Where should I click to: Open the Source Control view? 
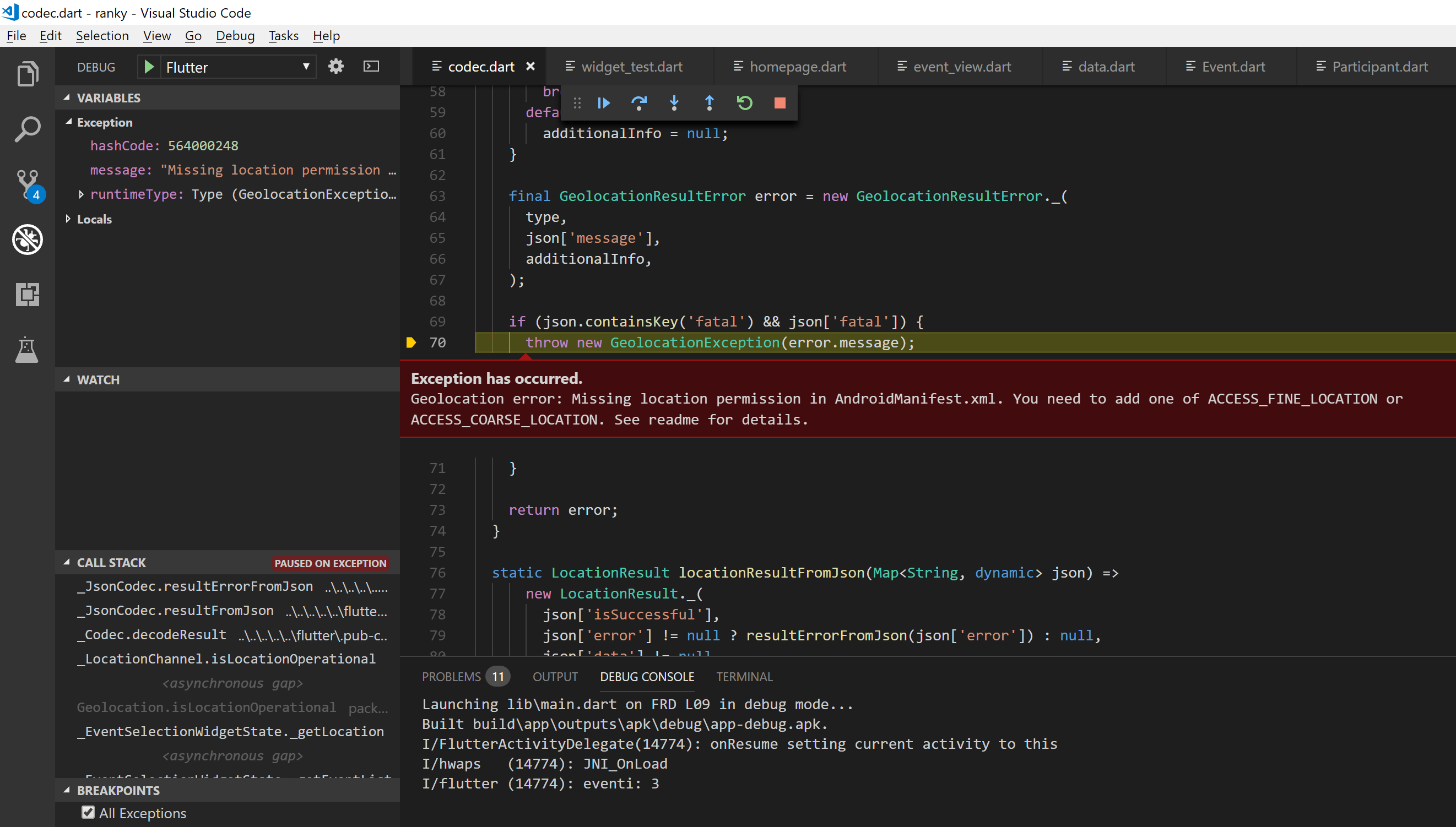(x=26, y=184)
